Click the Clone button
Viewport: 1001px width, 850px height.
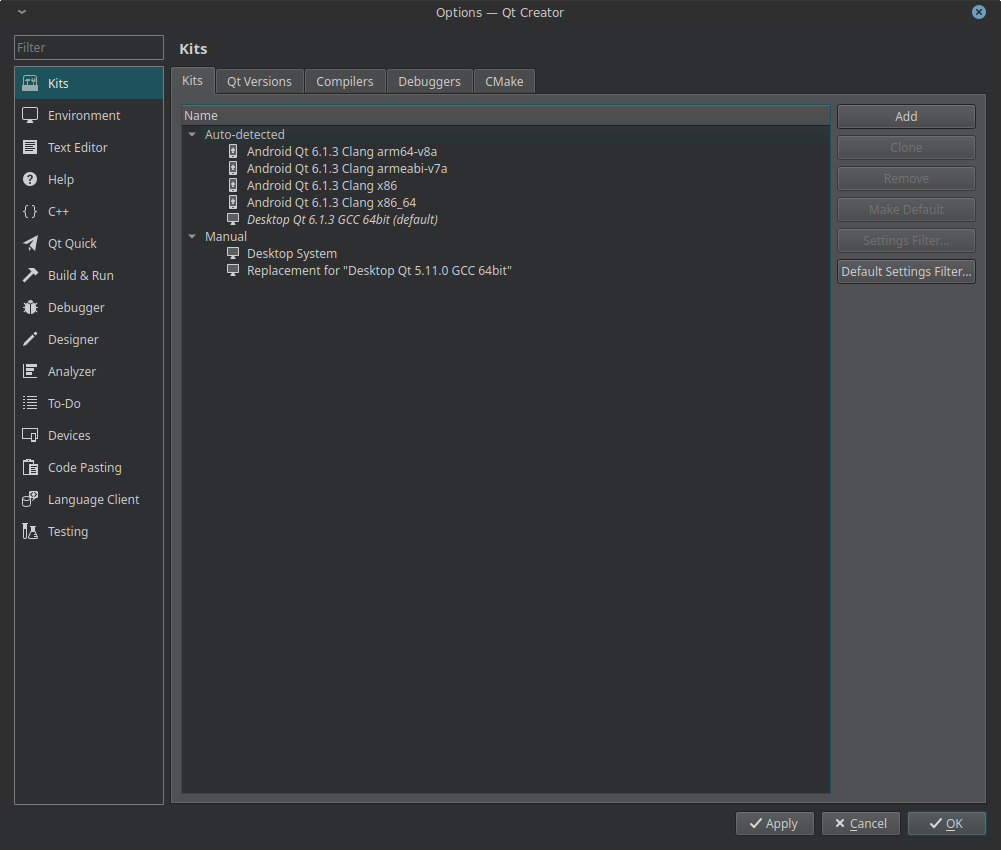click(x=906, y=148)
